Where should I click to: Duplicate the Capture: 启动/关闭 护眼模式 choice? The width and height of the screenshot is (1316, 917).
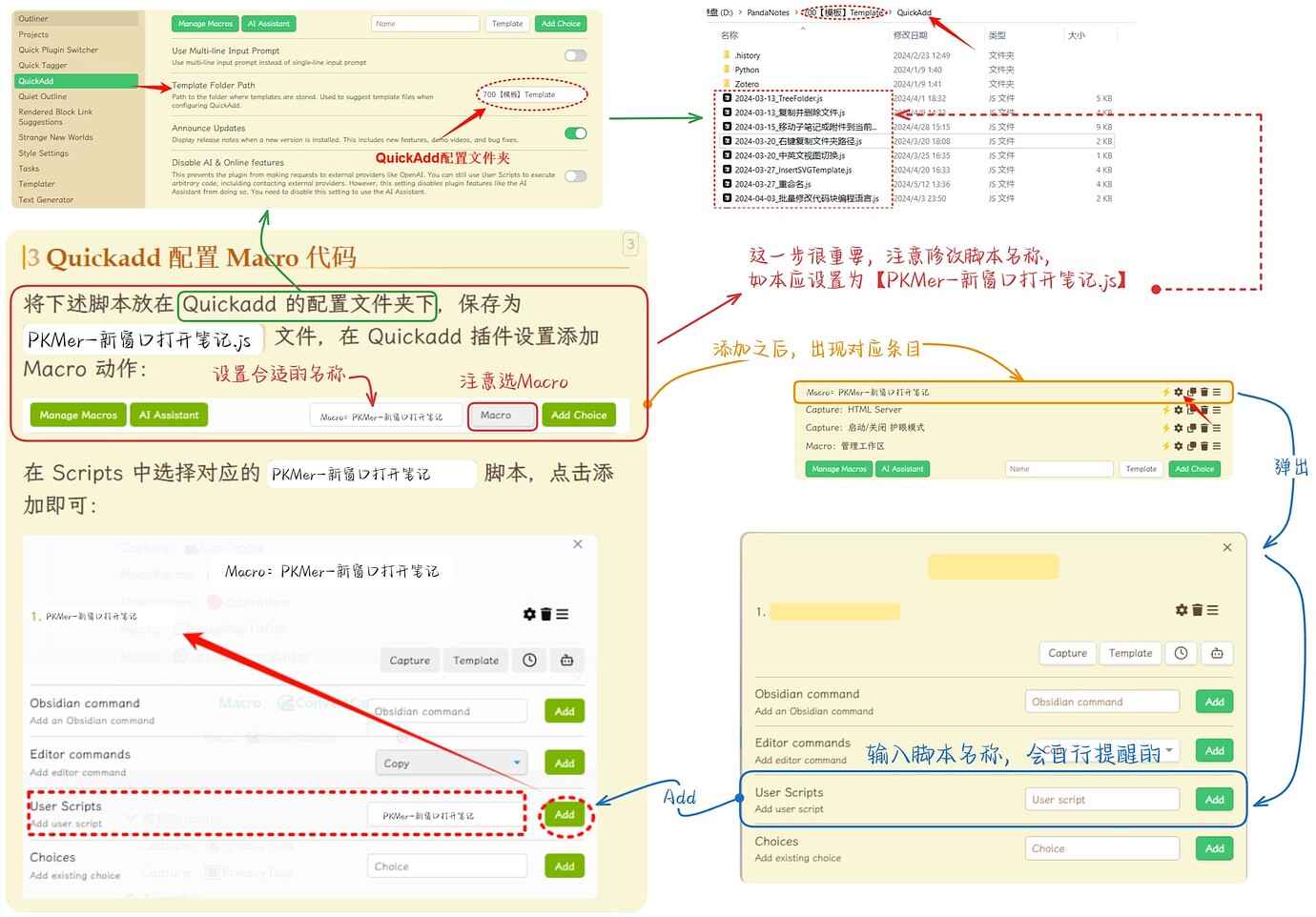click(x=1191, y=428)
